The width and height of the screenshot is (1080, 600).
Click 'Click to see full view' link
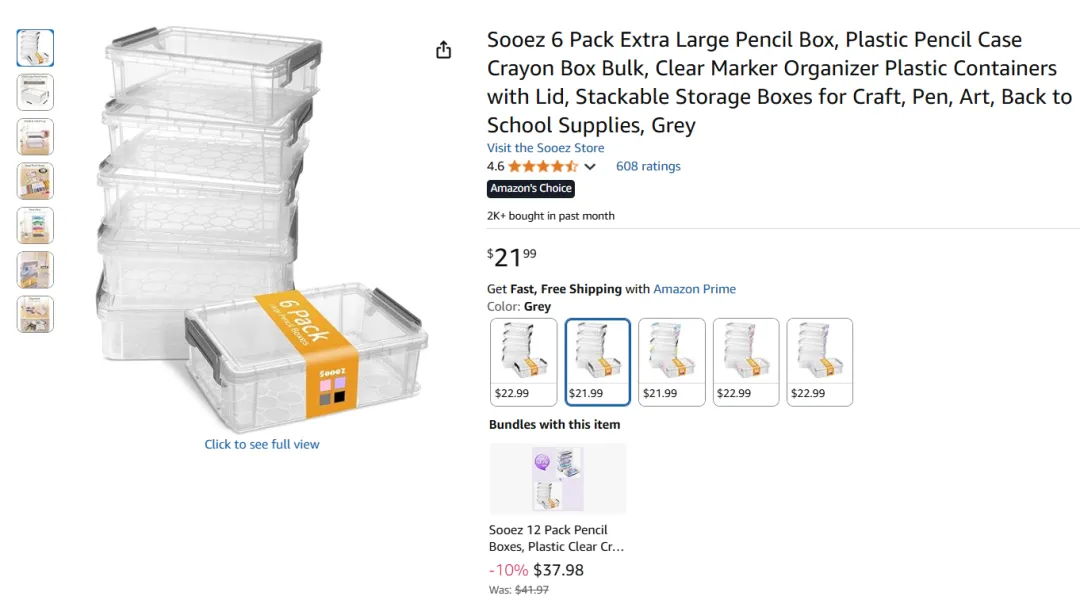[262, 444]
